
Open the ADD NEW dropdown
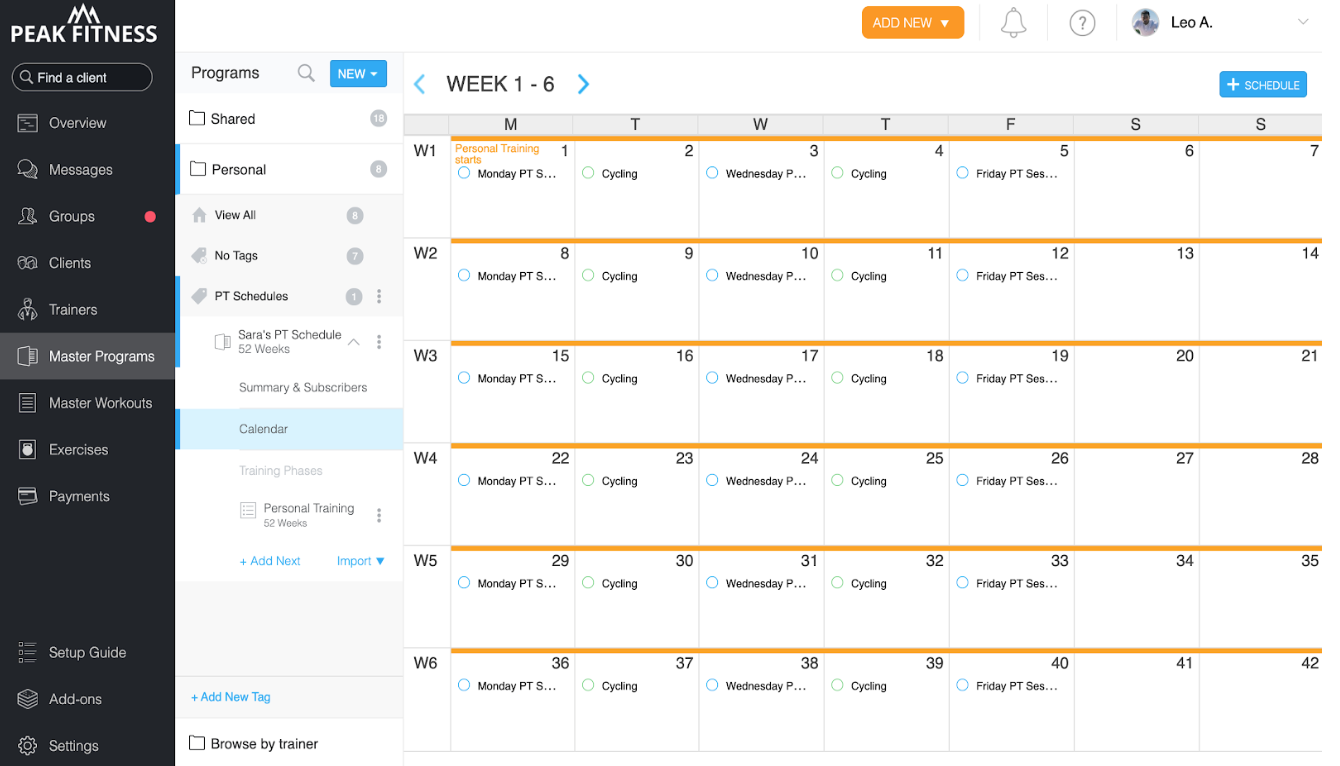click(913, 22)
